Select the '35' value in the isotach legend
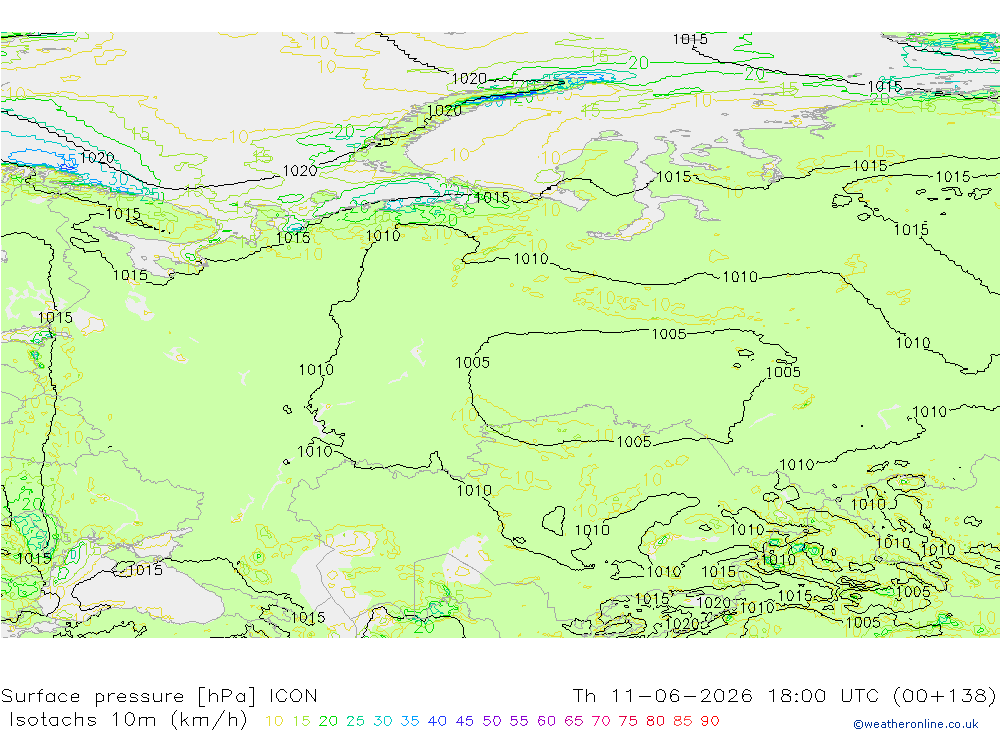This screenshot has height=733, width=1000. [x=409, y=721]
